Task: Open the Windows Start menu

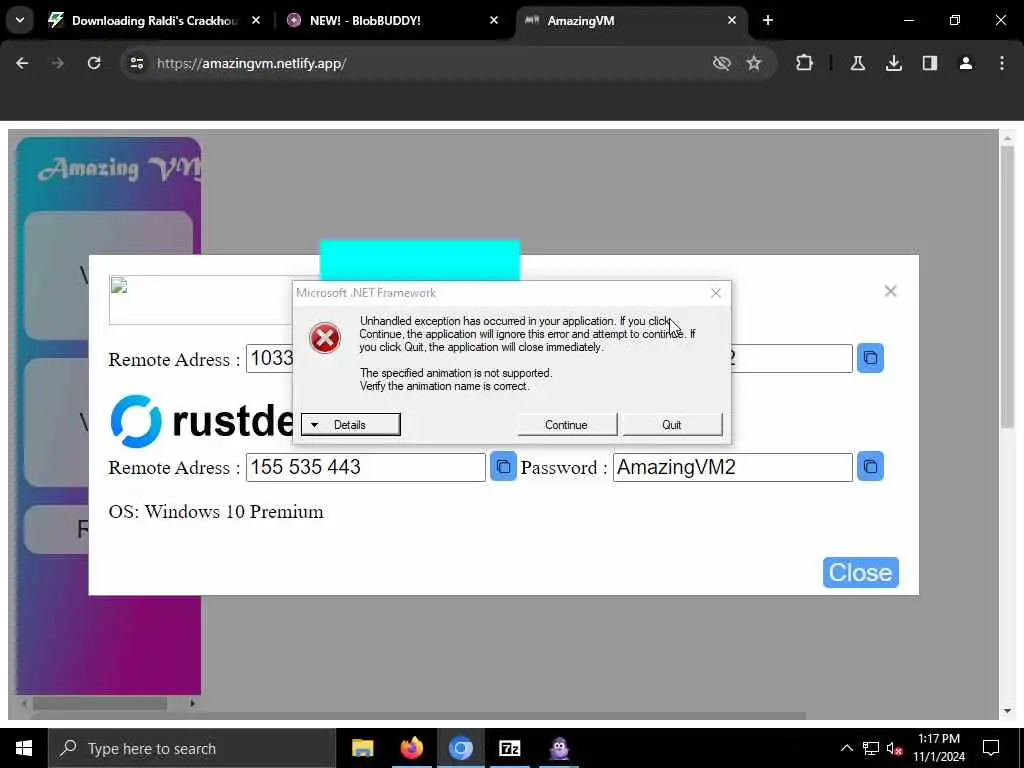Action: click(x=24, y=748)
